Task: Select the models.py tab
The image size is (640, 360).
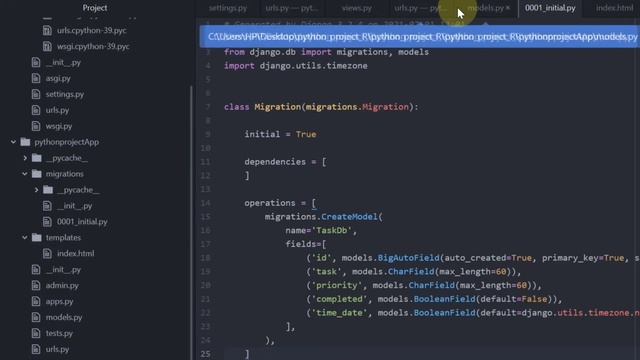Action: (485, 8)
